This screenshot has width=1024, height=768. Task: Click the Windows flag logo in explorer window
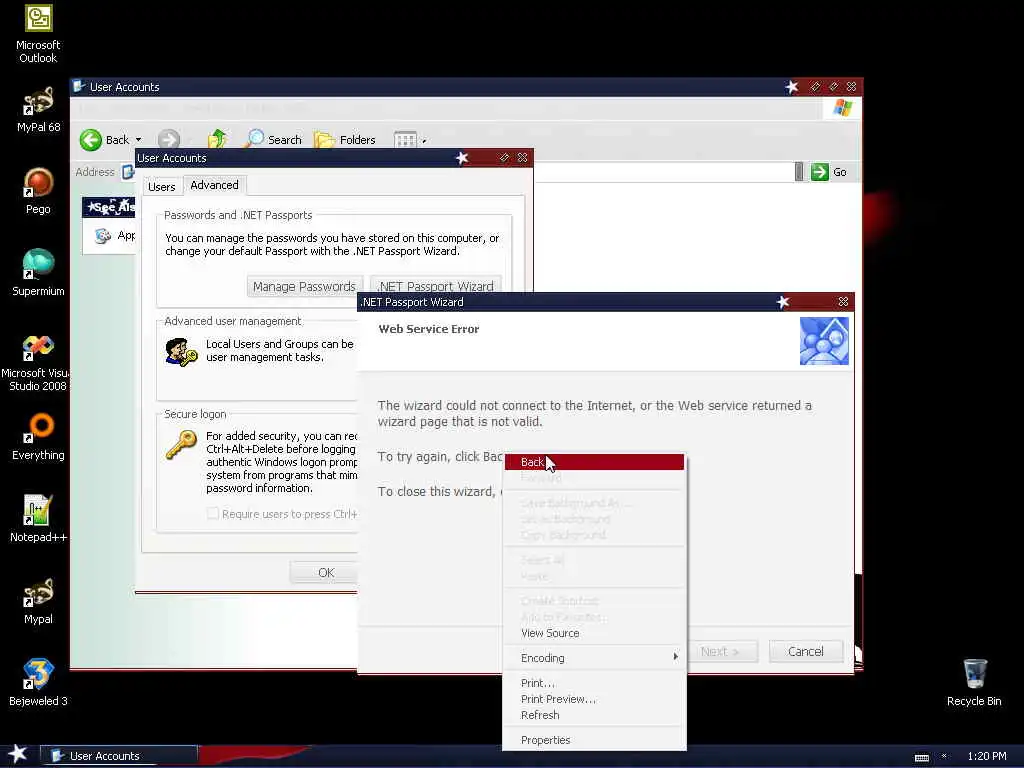pyautogui.click(x=842, y=108)
